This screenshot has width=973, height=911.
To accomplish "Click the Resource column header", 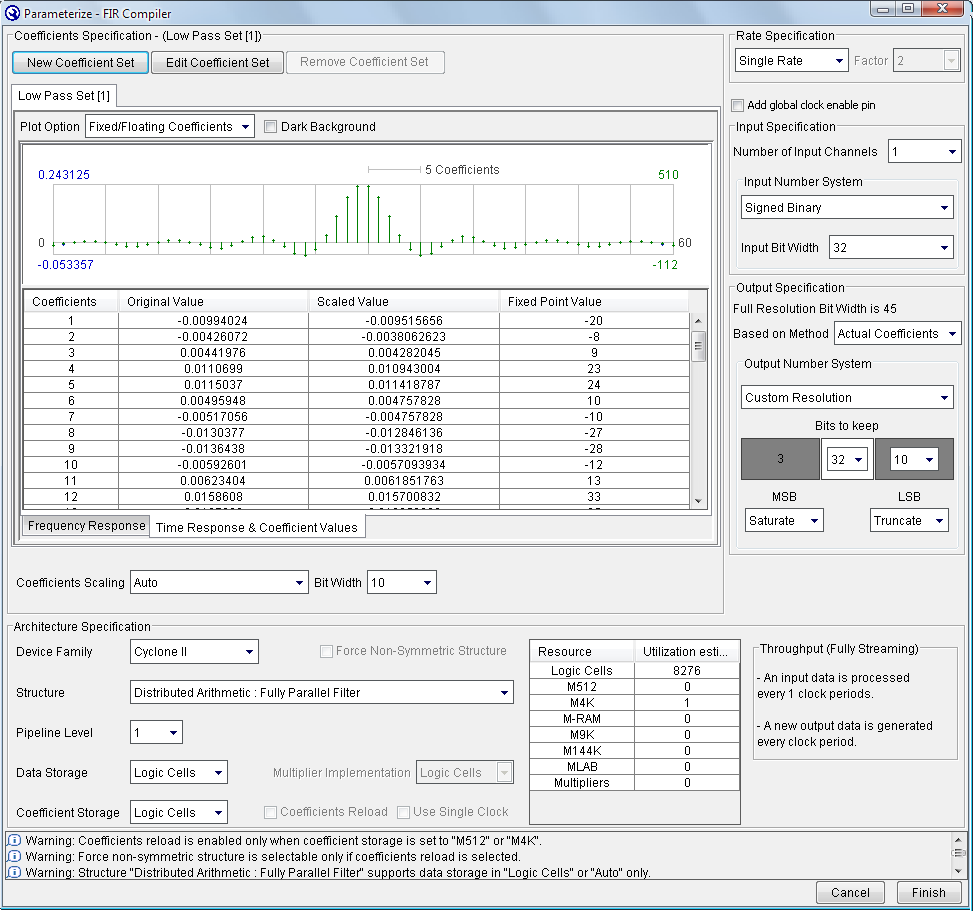I will 582,652.
